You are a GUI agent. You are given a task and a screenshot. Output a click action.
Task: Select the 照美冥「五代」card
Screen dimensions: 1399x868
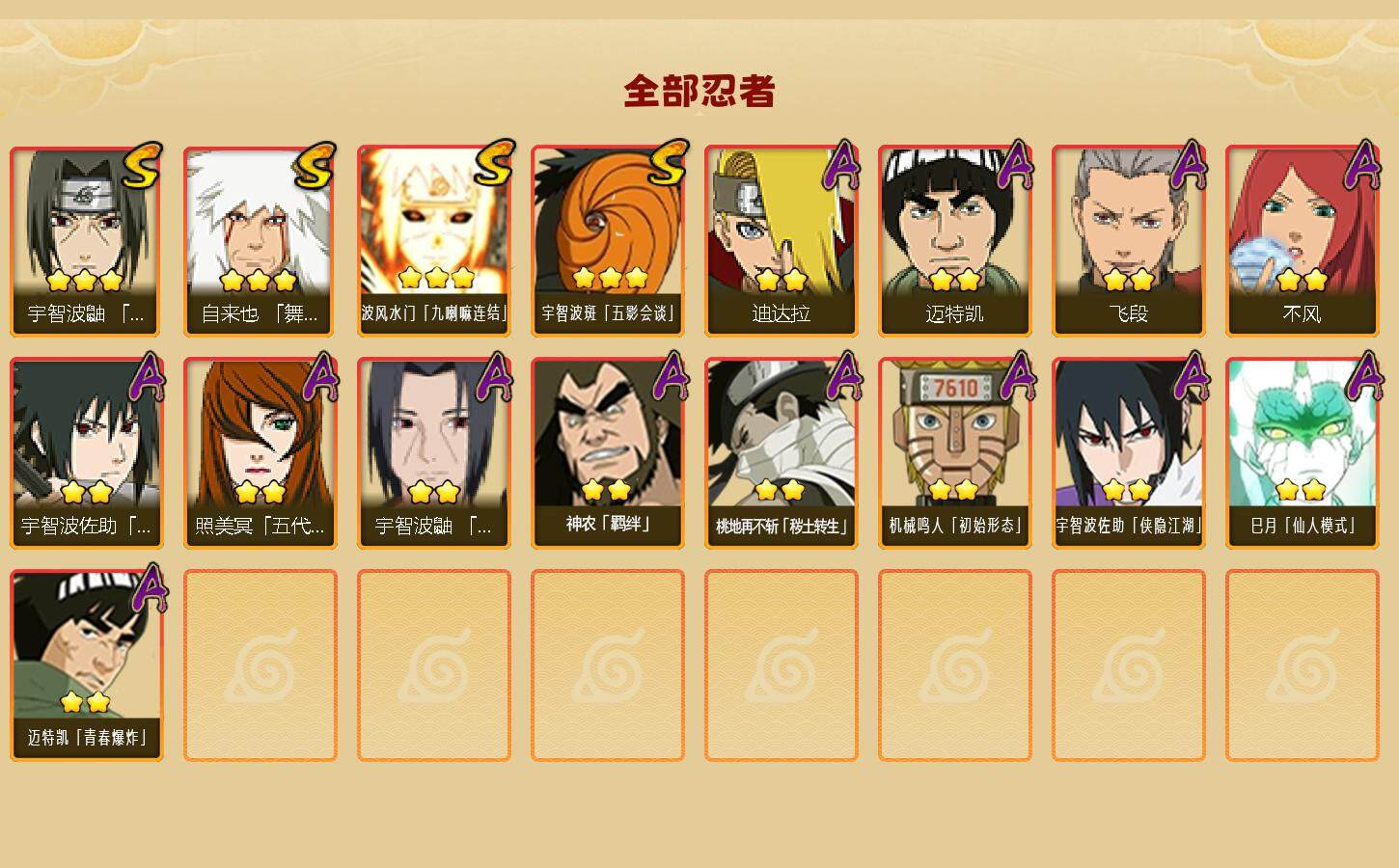point(261,453)
